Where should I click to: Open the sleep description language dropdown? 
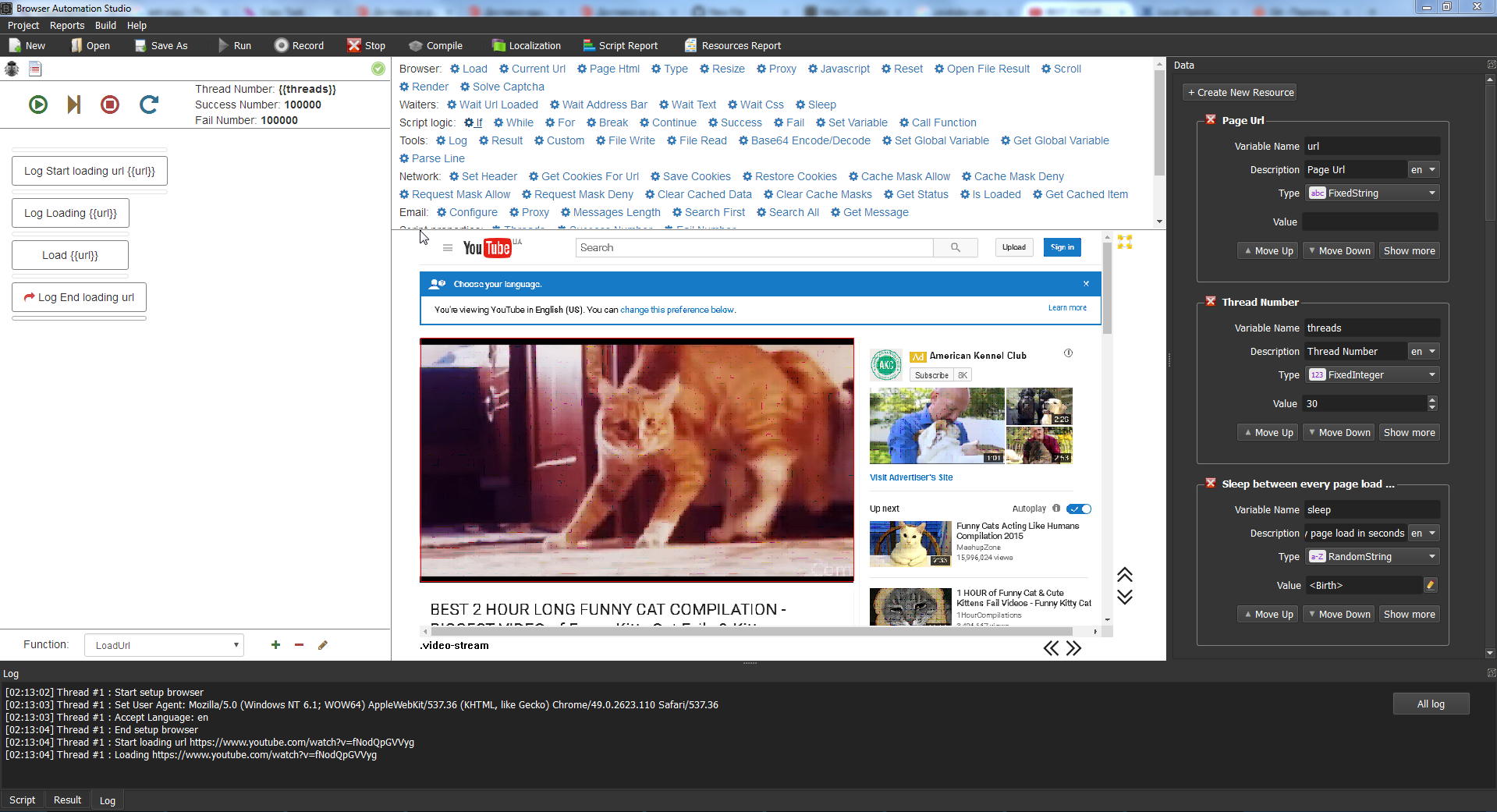click(1424, 533)
